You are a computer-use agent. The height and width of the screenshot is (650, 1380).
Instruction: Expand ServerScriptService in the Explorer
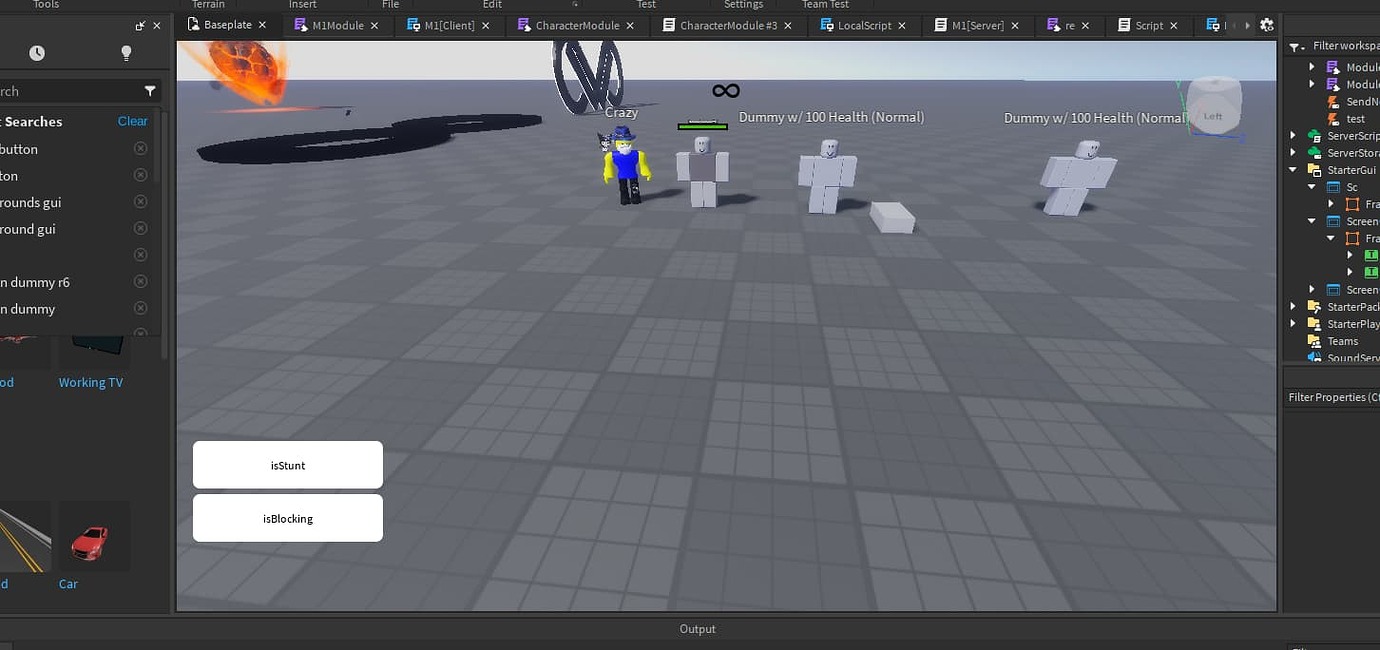coord(1293,135)
